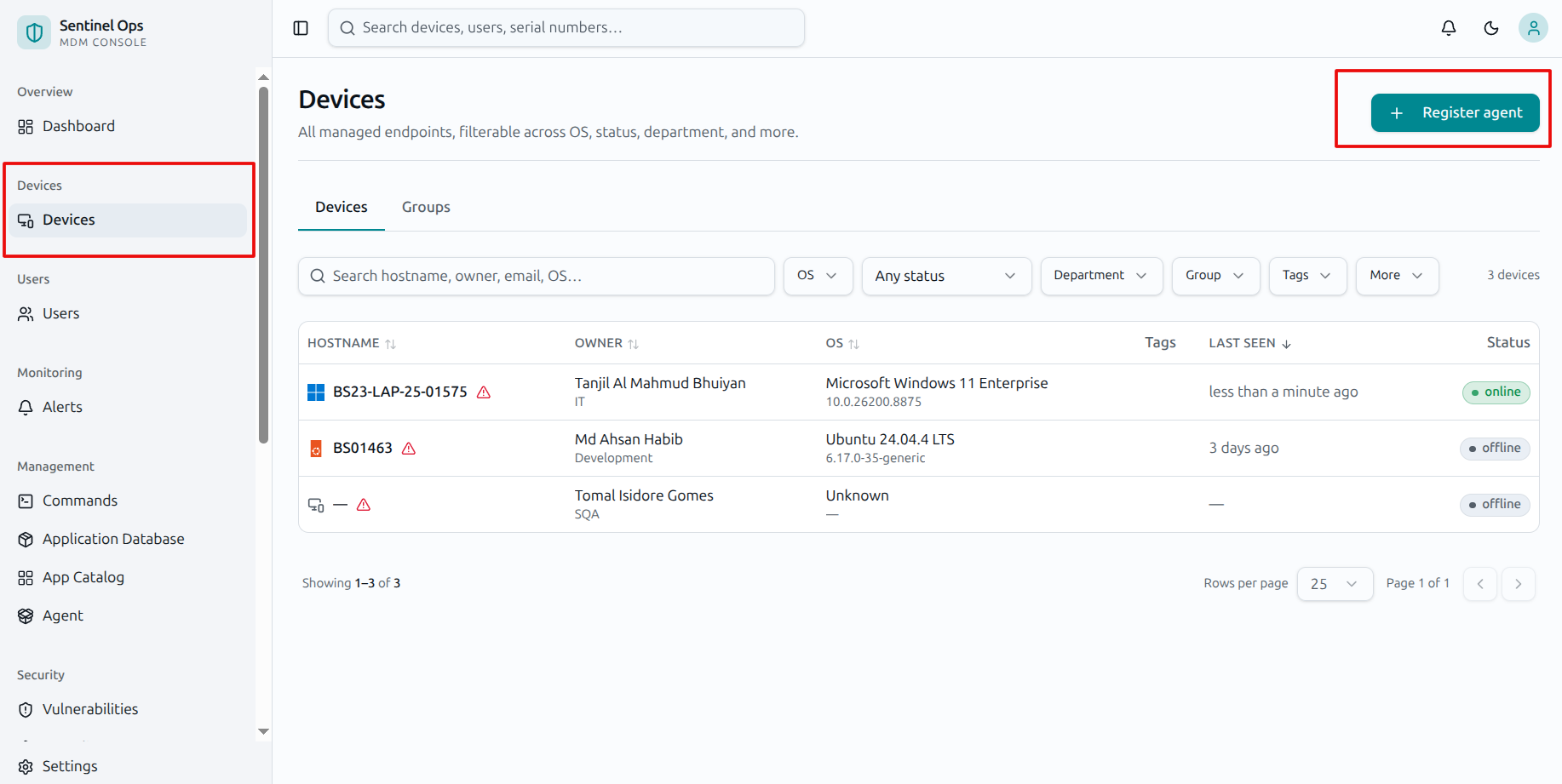Open the Tags filter dropdown

tap(1307, 276)
